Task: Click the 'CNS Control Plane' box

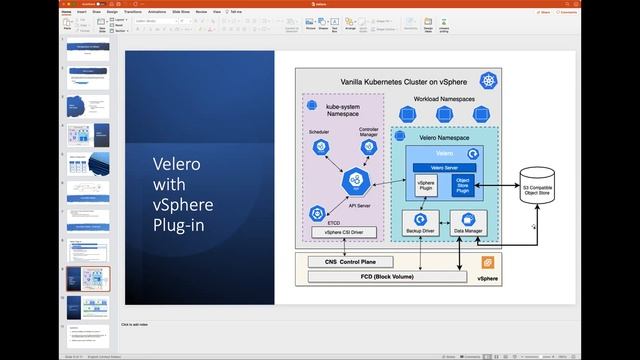Action: pyautogui.click(x=351, y=262)
